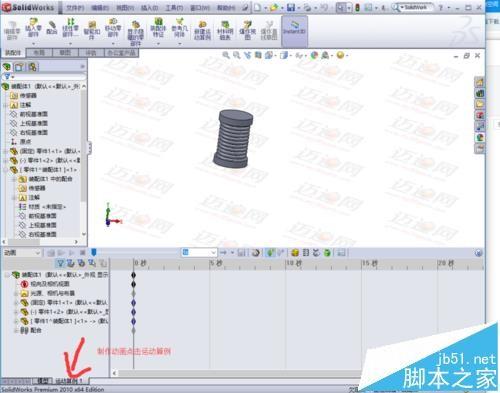
Task: Click the Gravity icon in motion study toolbar
Action: 327,253
